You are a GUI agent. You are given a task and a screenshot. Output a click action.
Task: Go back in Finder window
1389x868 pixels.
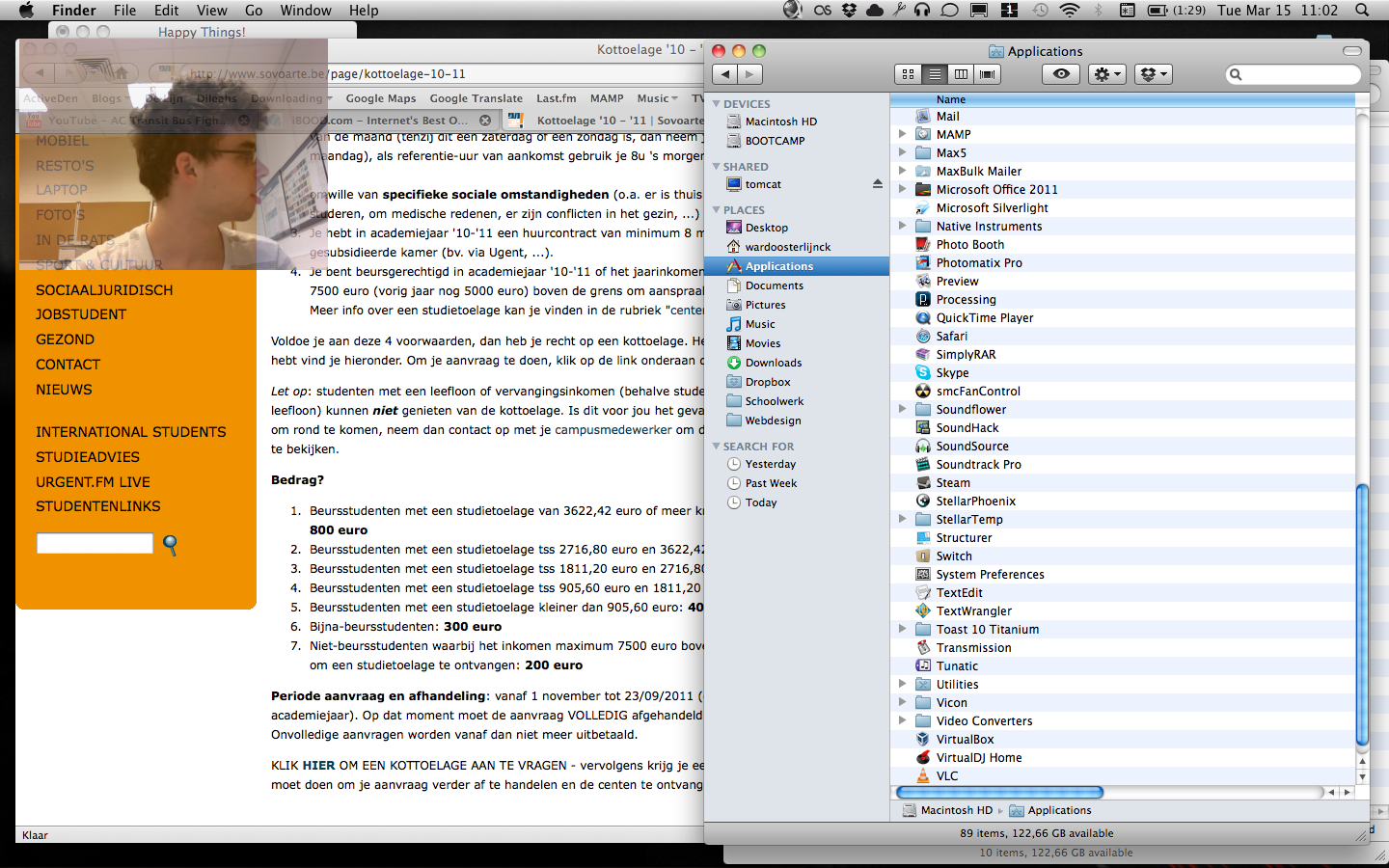[725, 74]
